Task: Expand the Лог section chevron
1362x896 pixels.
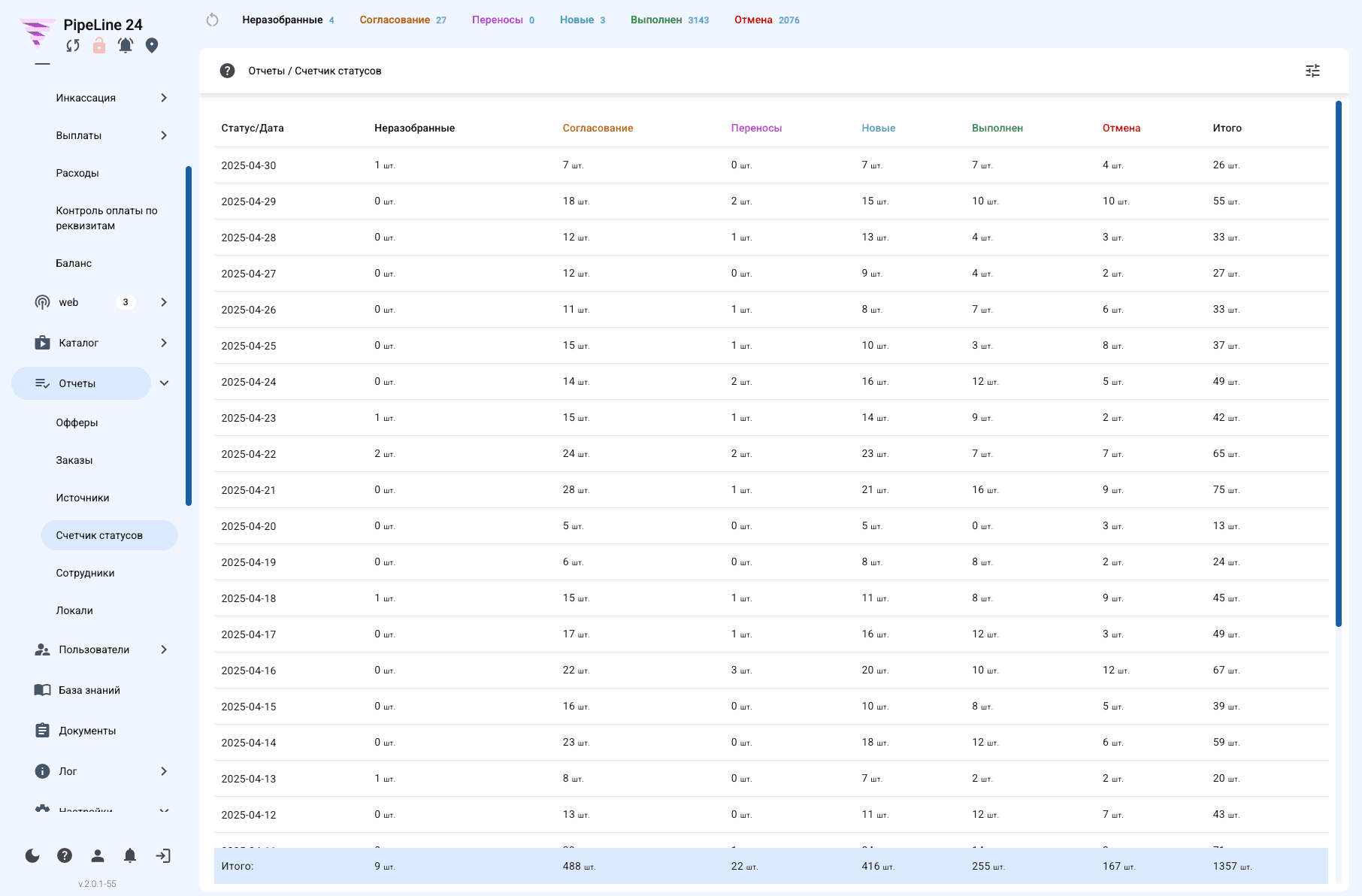Action: click(x=164, y=771)
